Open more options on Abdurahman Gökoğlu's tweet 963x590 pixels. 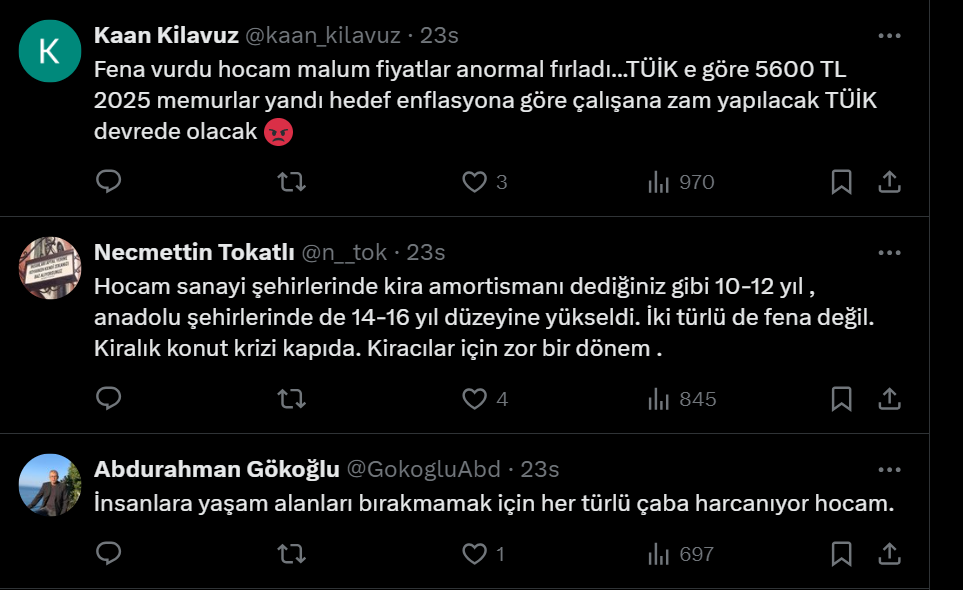pos(889,469)
